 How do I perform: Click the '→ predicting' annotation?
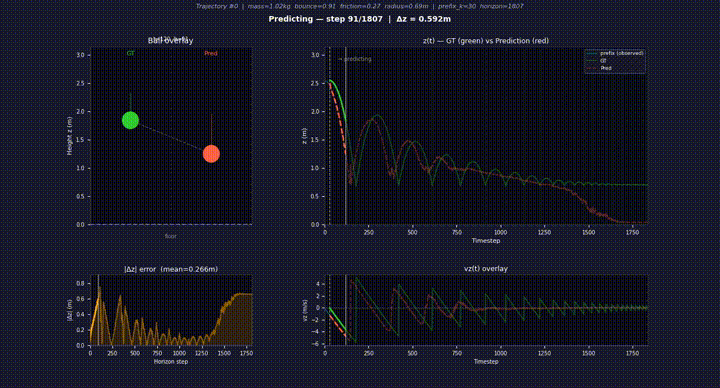[354, 59]
